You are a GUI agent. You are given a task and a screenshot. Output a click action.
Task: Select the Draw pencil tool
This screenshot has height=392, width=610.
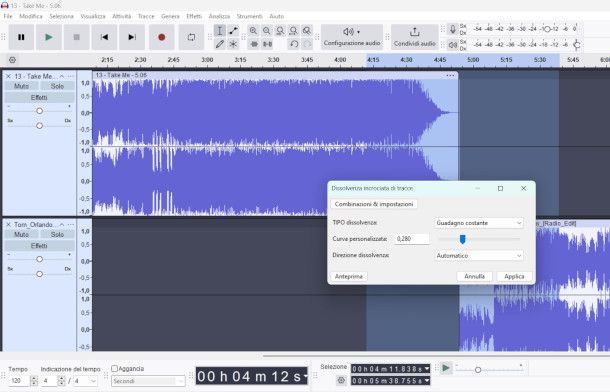[x=219, y=44]
